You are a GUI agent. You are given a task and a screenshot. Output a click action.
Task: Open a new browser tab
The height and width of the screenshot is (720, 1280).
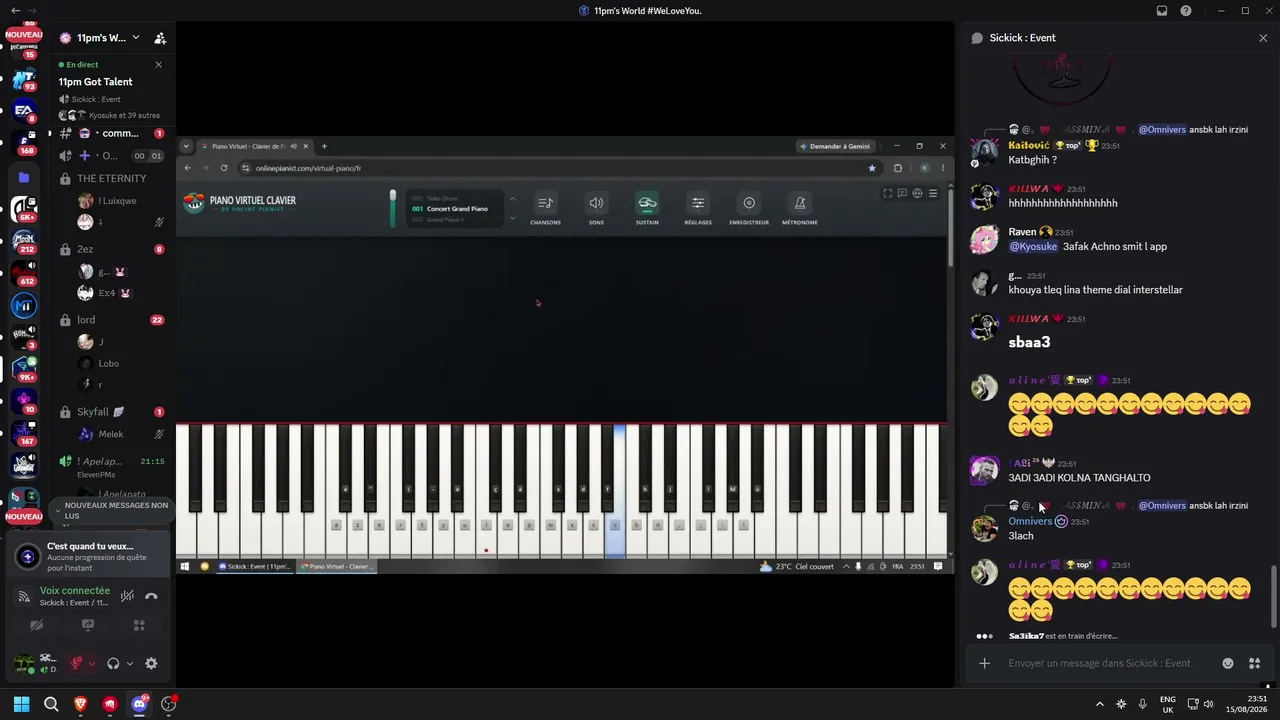[324, 146]
